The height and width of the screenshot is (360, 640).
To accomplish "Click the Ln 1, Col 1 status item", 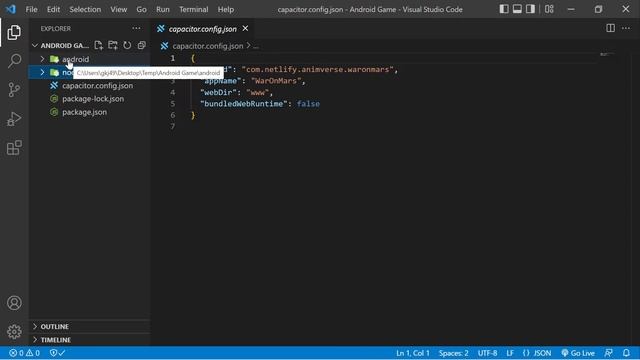I will pyautogui.click(x=413, y=353).
